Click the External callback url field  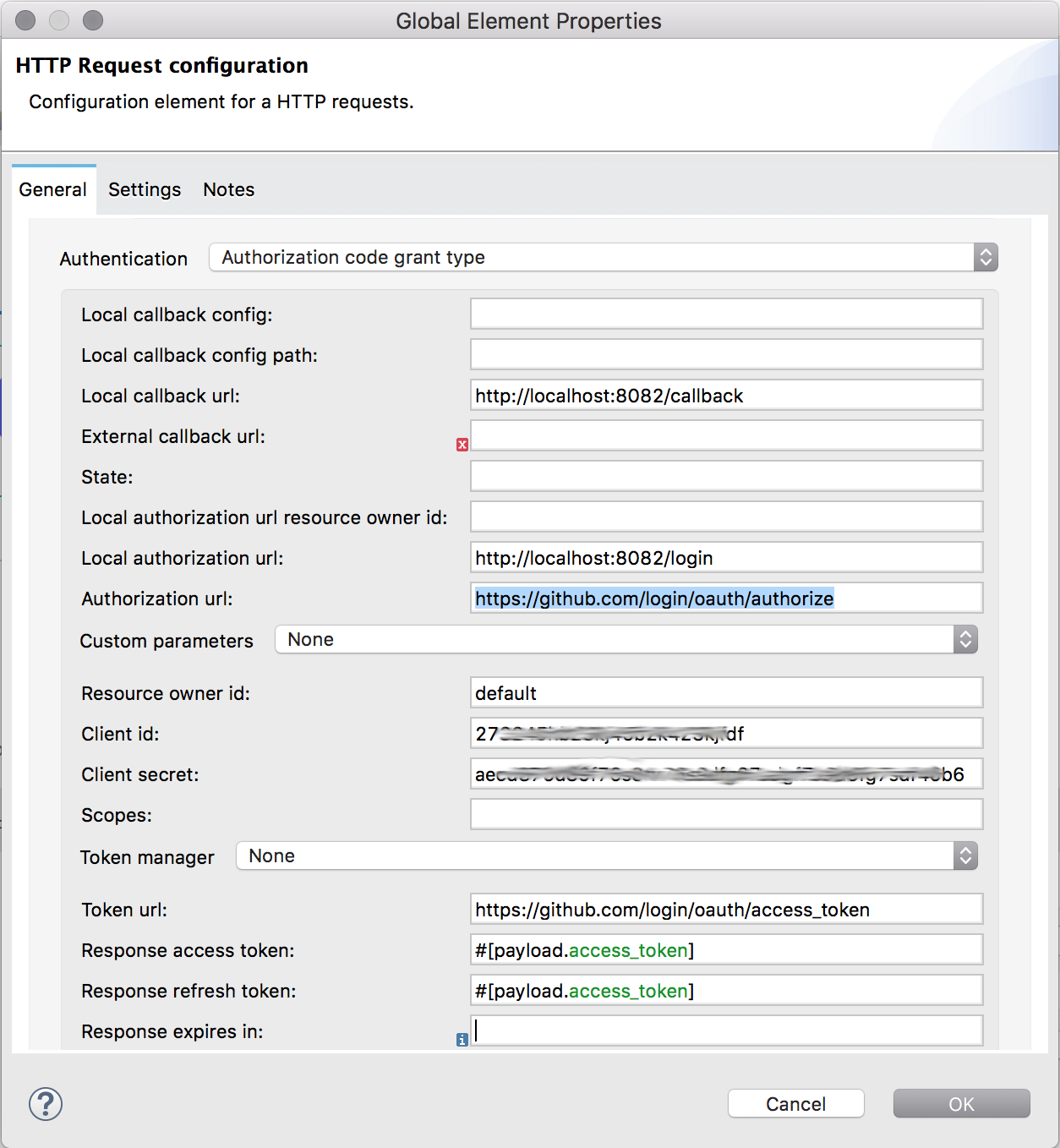(727, 435)
